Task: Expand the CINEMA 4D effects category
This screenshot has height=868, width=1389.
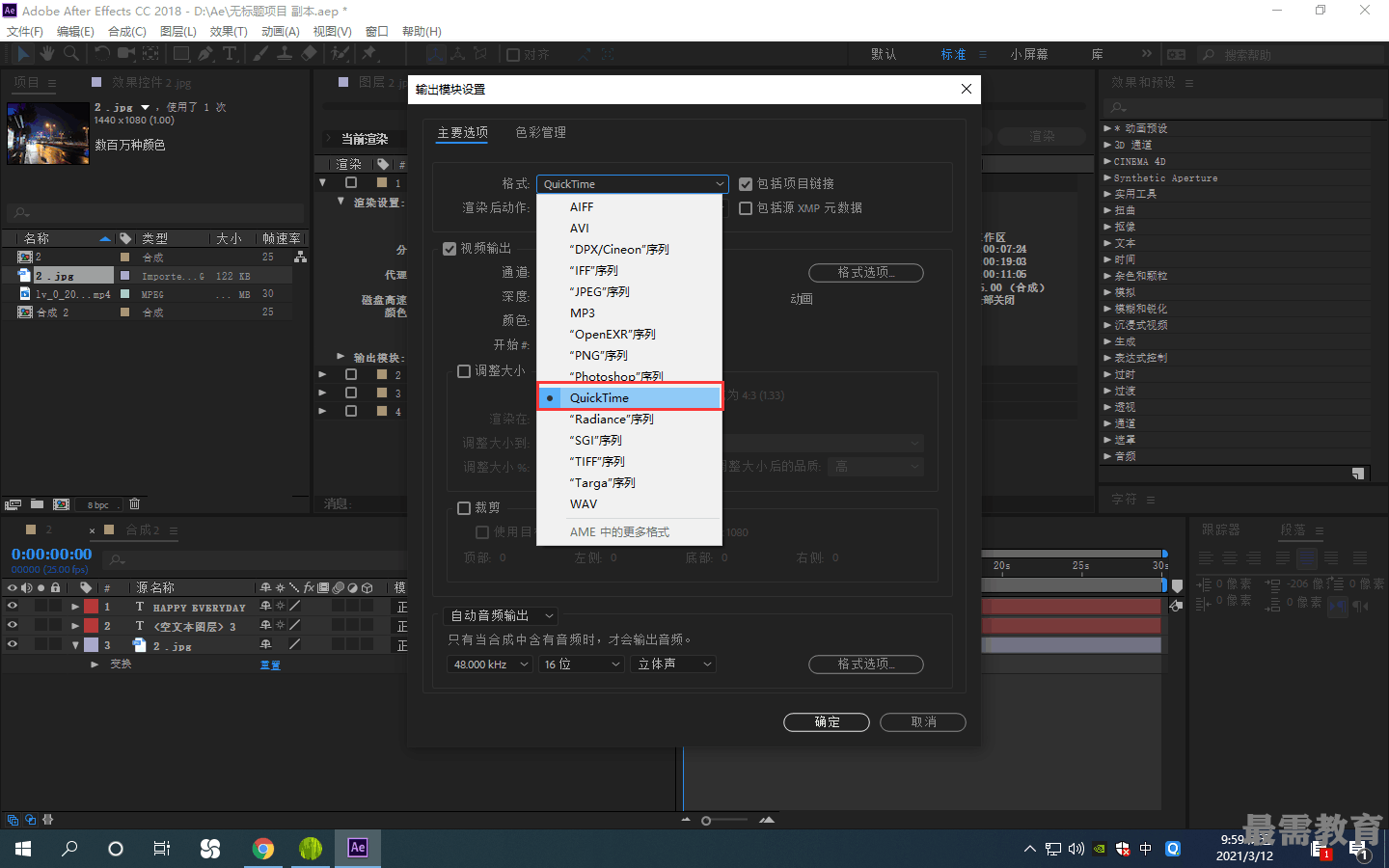Action: coord(1107,161)
